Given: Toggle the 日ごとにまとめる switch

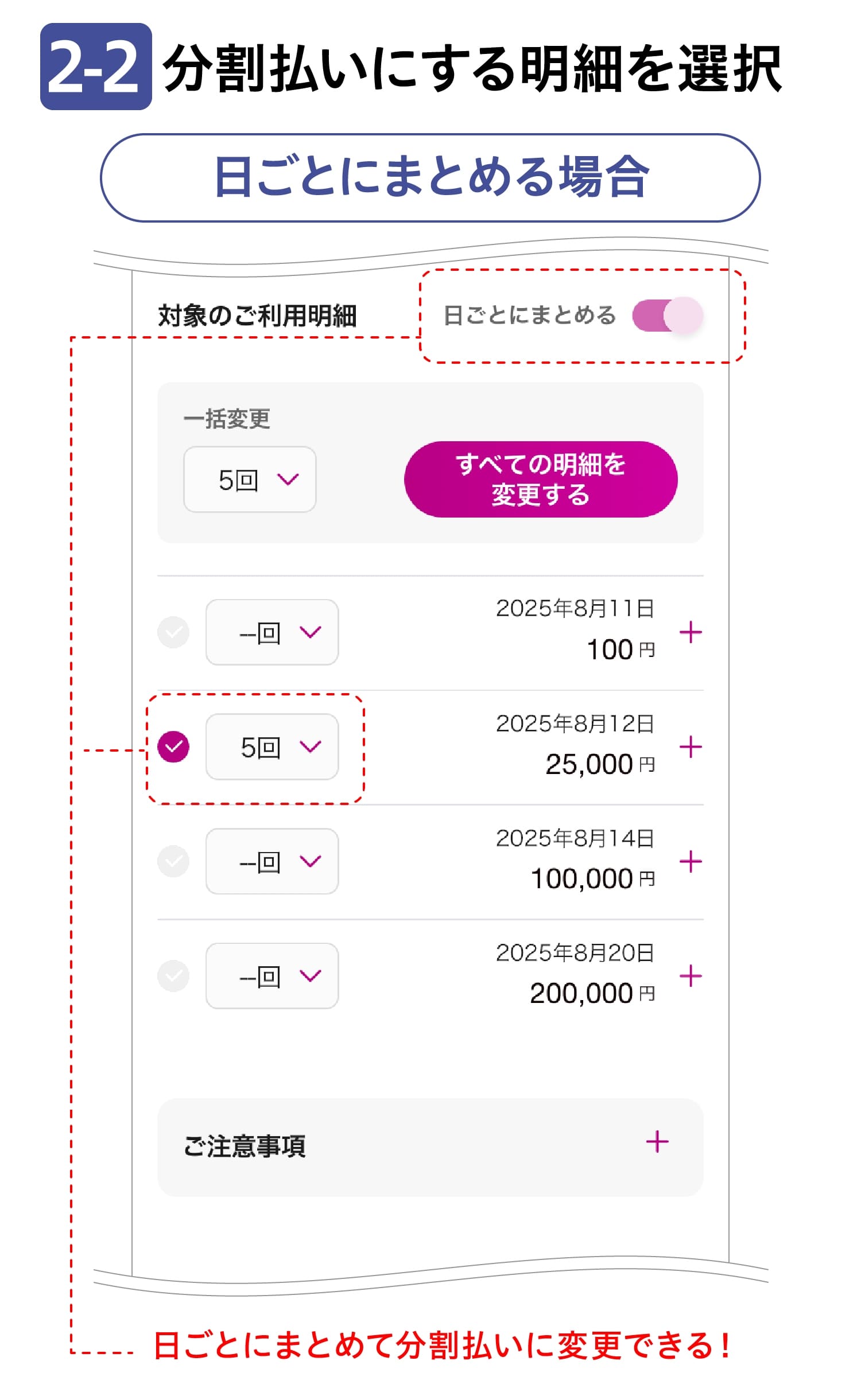Looking at the screenshot, I should 668,315.
